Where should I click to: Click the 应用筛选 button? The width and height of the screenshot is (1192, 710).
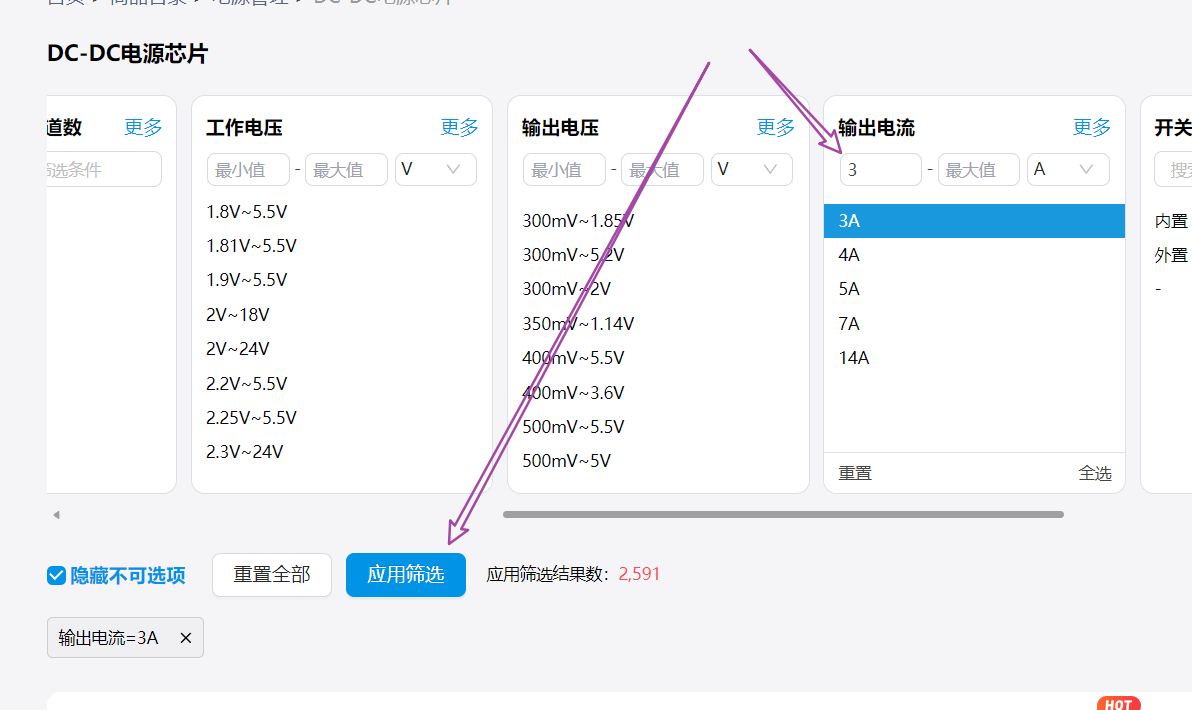(405, 575)
